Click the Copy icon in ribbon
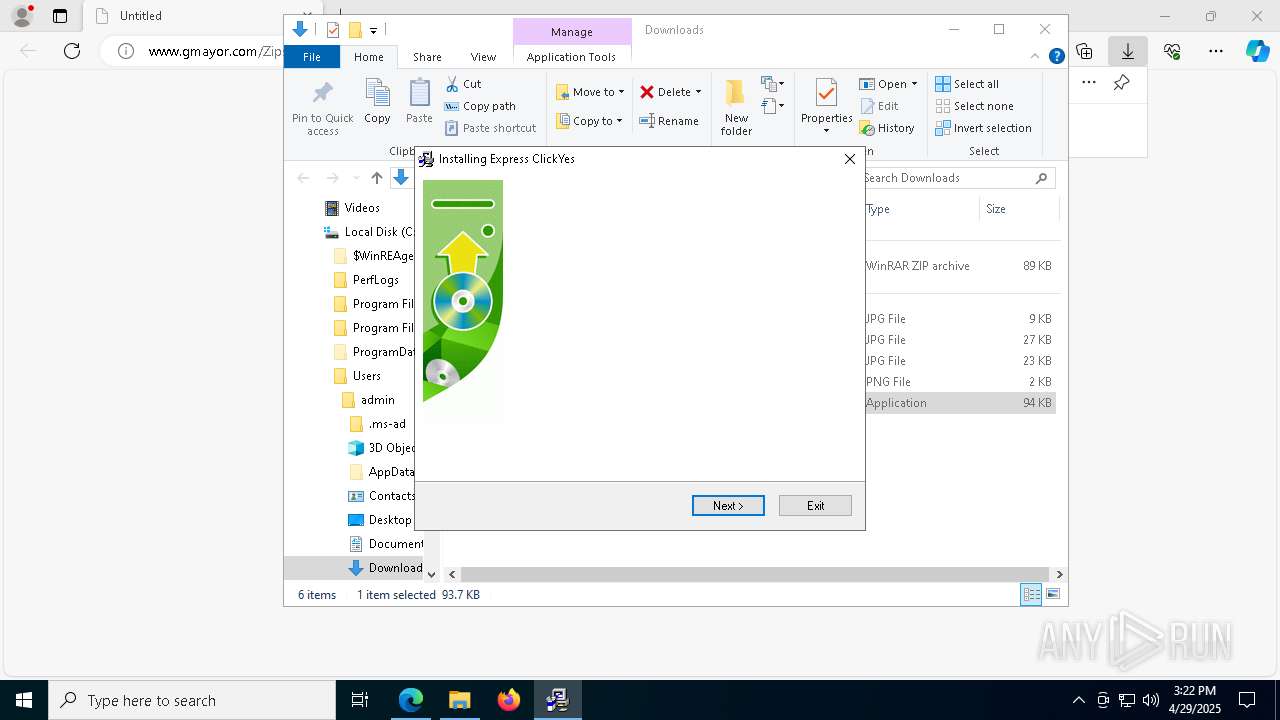The height and width of the screenshot is (720, 1280). tap(377, 93)
